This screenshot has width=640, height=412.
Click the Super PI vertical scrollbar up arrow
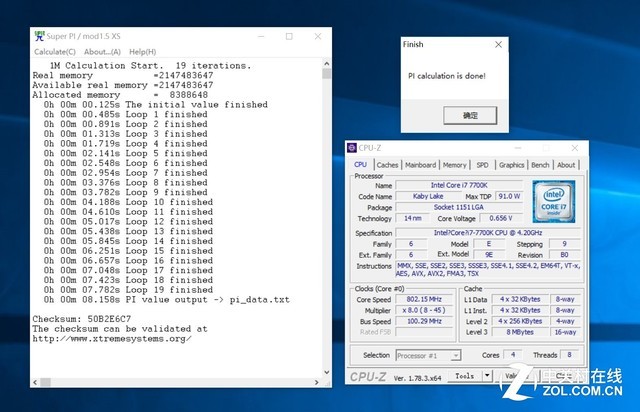click(327, 64)
